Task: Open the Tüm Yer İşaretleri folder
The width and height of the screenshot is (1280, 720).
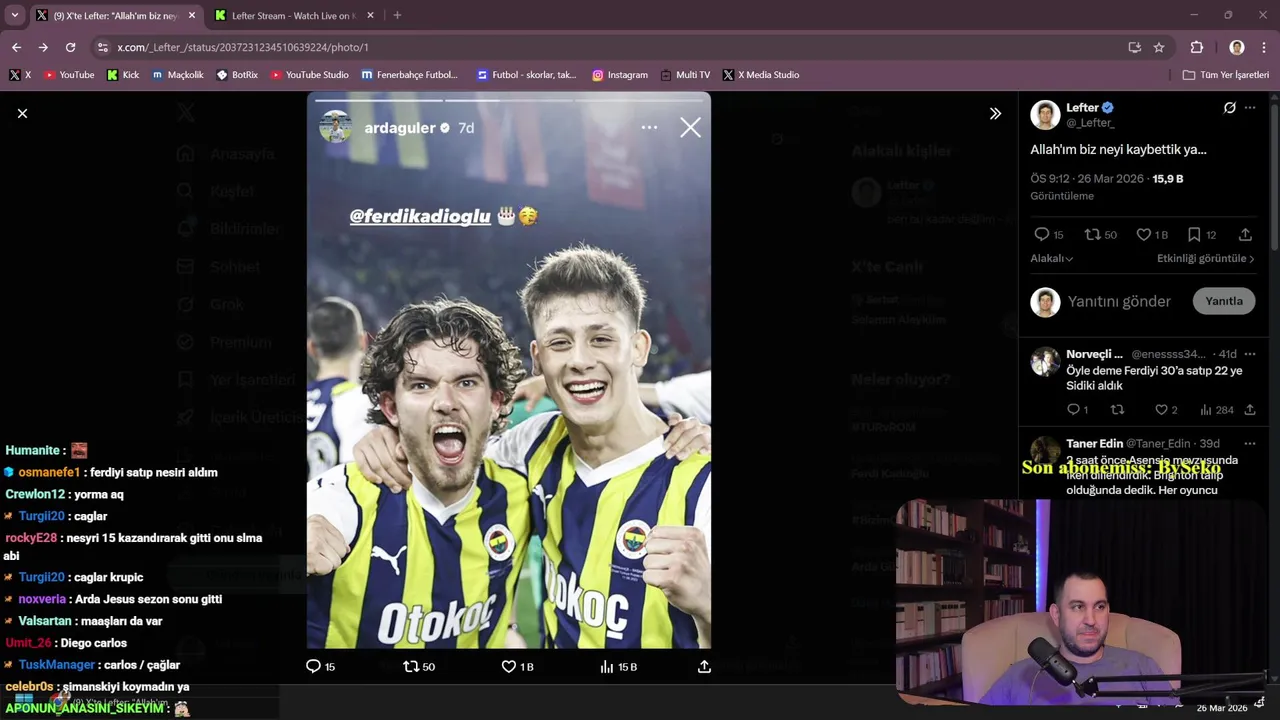Action: point(1226,75)
